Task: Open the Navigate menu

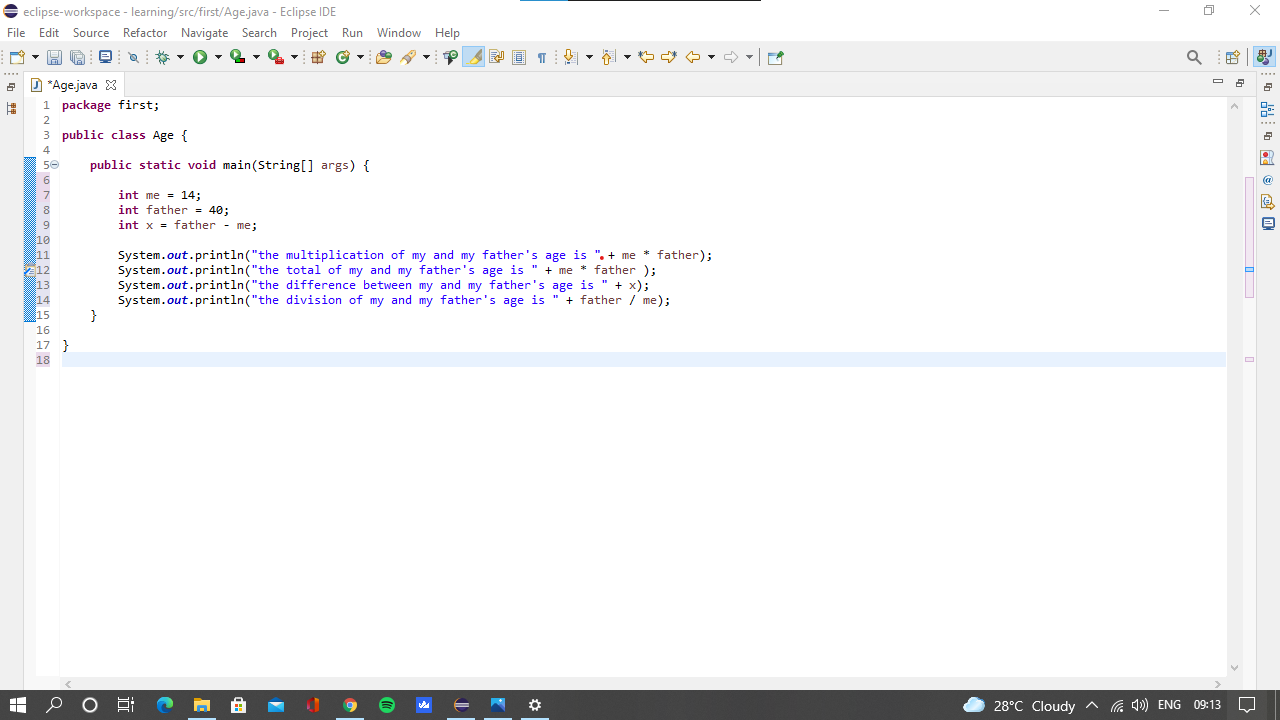Action: click(x=204, y=33)
